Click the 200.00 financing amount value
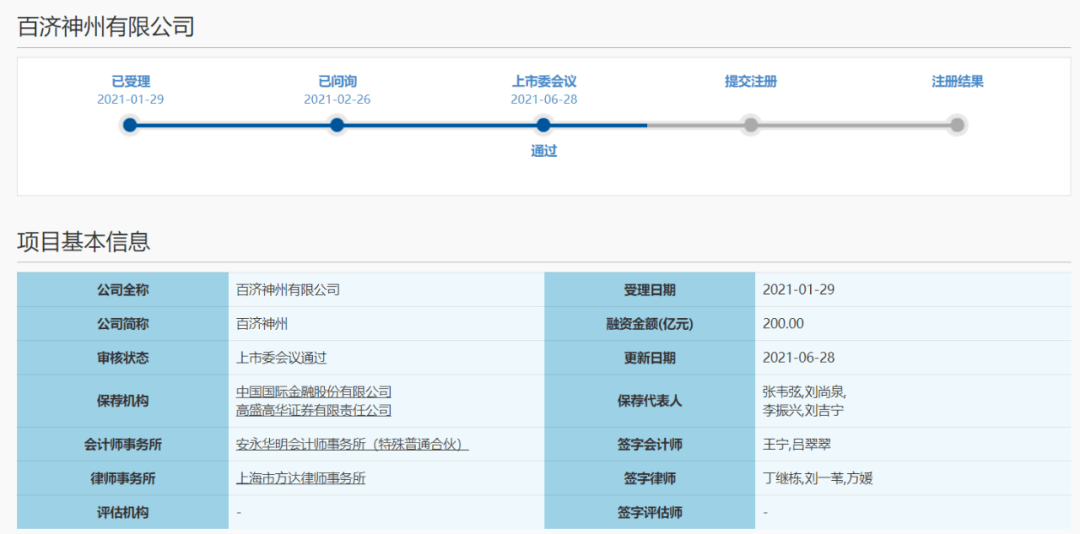Screen dimensions: 1080x534 click(783, 324)
